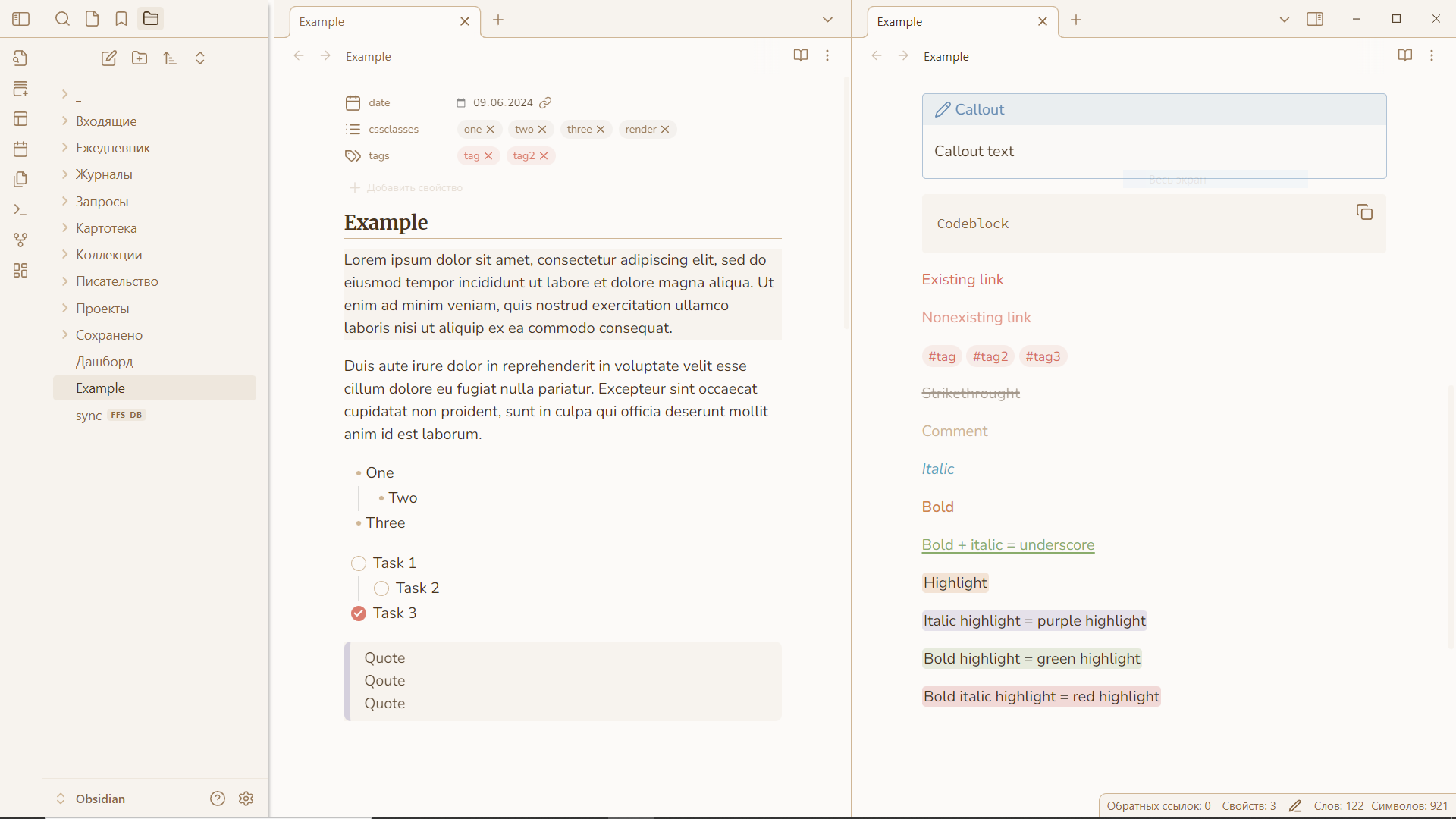1456x819 pixels.
Task: Click the new note pencil icon
Action: (x=109, y=58)
